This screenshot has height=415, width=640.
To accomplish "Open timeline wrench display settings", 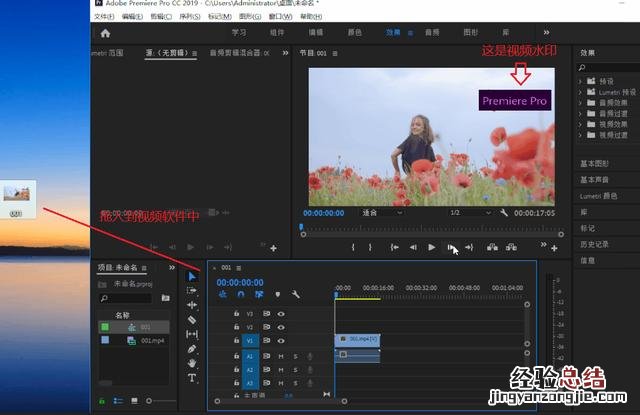I will coord(296,294).
